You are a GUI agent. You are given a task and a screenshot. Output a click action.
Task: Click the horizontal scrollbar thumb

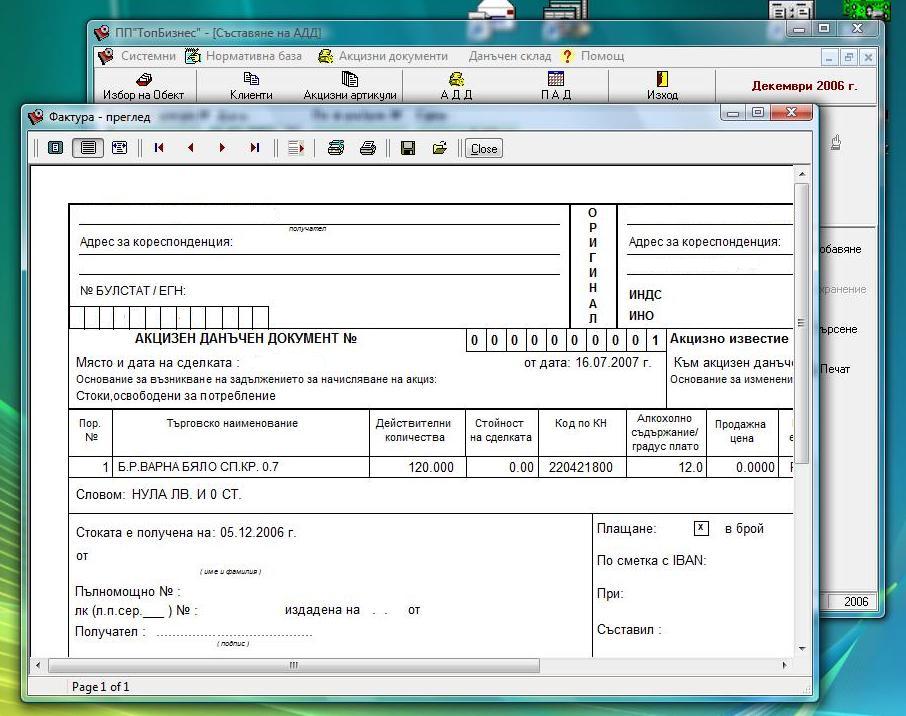tap(294, 665)
